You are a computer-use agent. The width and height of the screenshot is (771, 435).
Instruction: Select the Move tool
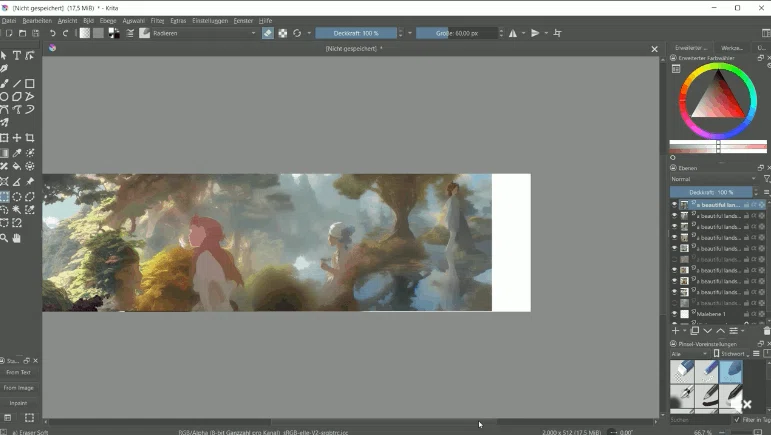pyautogui.click(x=17, y=138)
